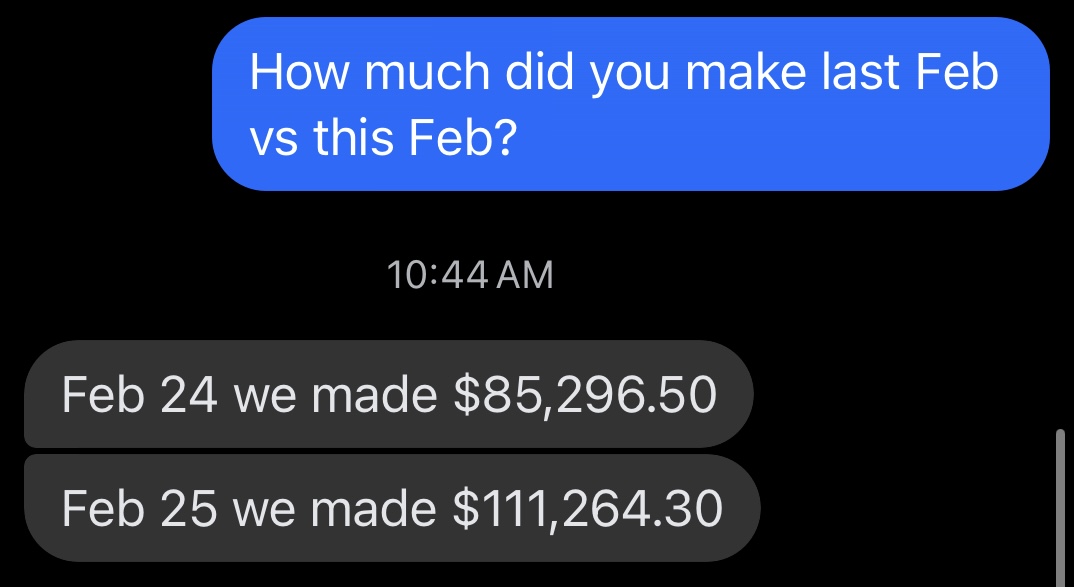Tap the "Feb 24" date text

(140, 396)
